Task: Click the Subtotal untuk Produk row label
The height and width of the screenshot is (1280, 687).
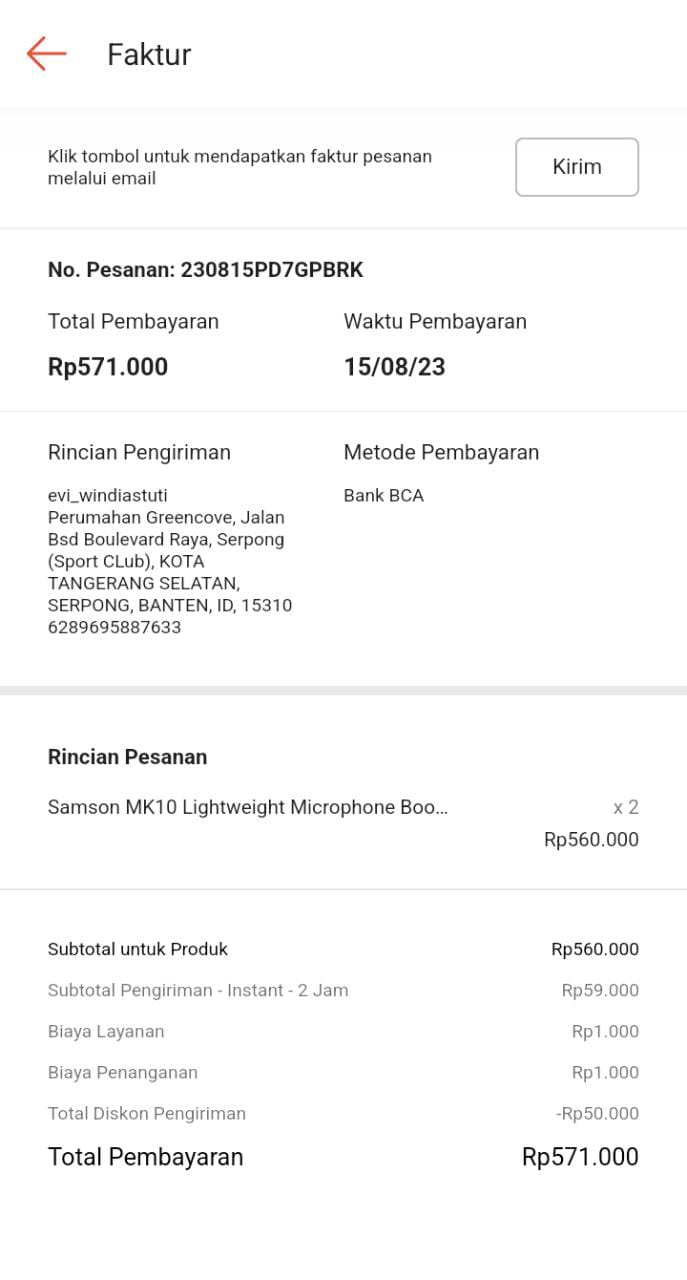Action: tap(138, 949)
